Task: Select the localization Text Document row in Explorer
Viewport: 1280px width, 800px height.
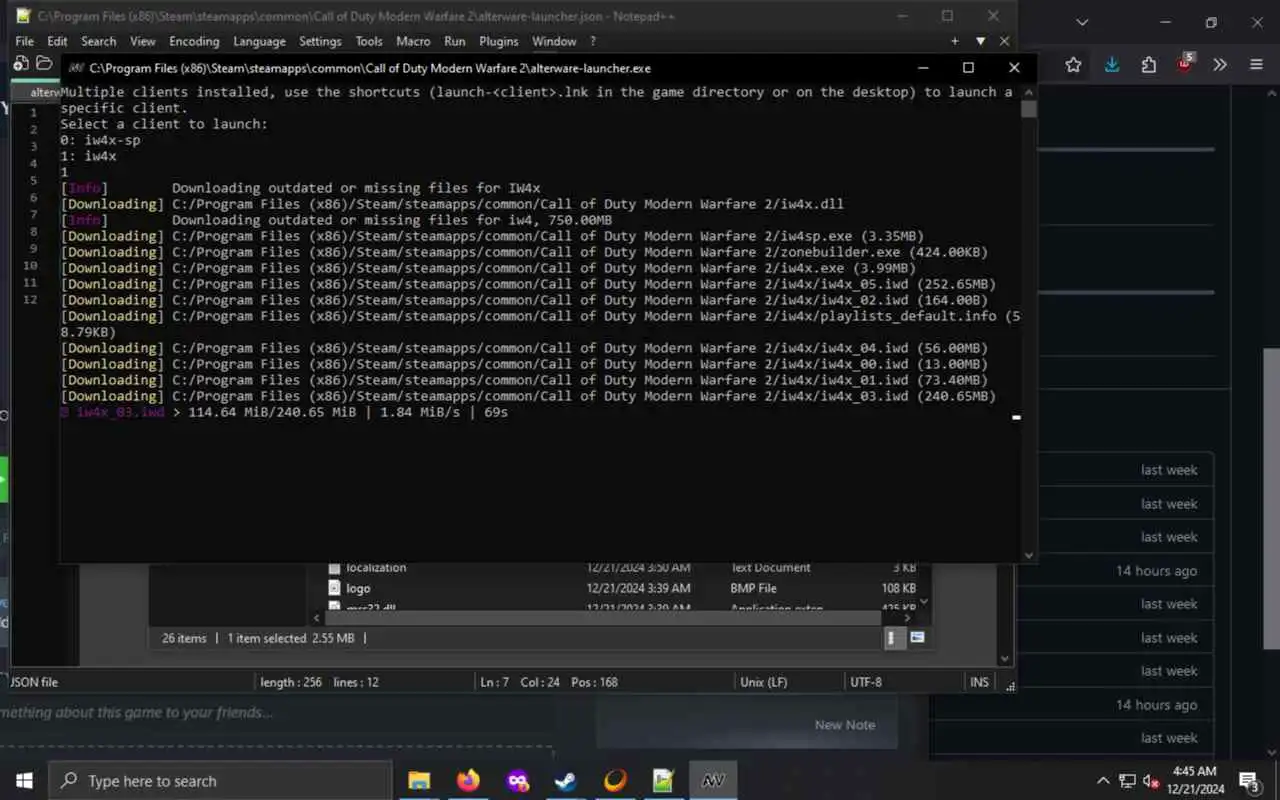Action: pos(624,568)
